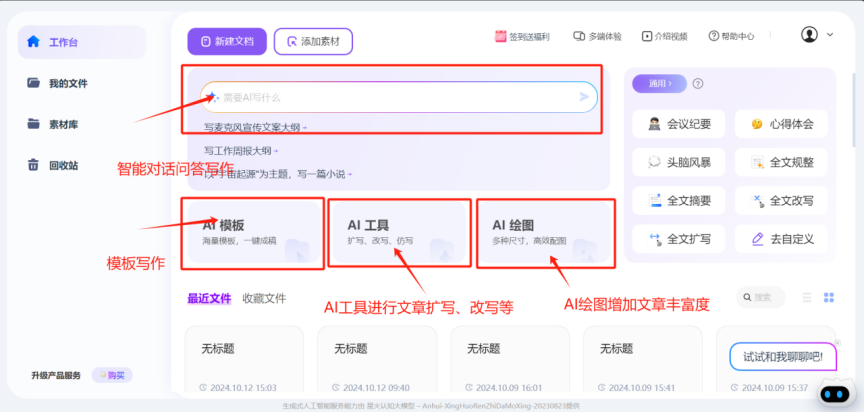Open the robot chat assistant icon

[x=836, y=392]
